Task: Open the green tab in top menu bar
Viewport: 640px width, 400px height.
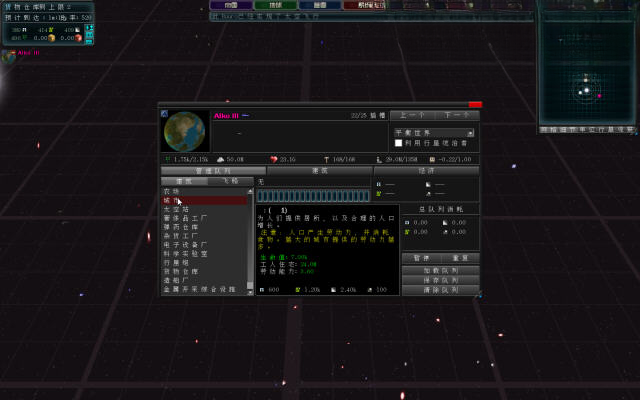Action: pyautogui.click(x=276, y=5)
